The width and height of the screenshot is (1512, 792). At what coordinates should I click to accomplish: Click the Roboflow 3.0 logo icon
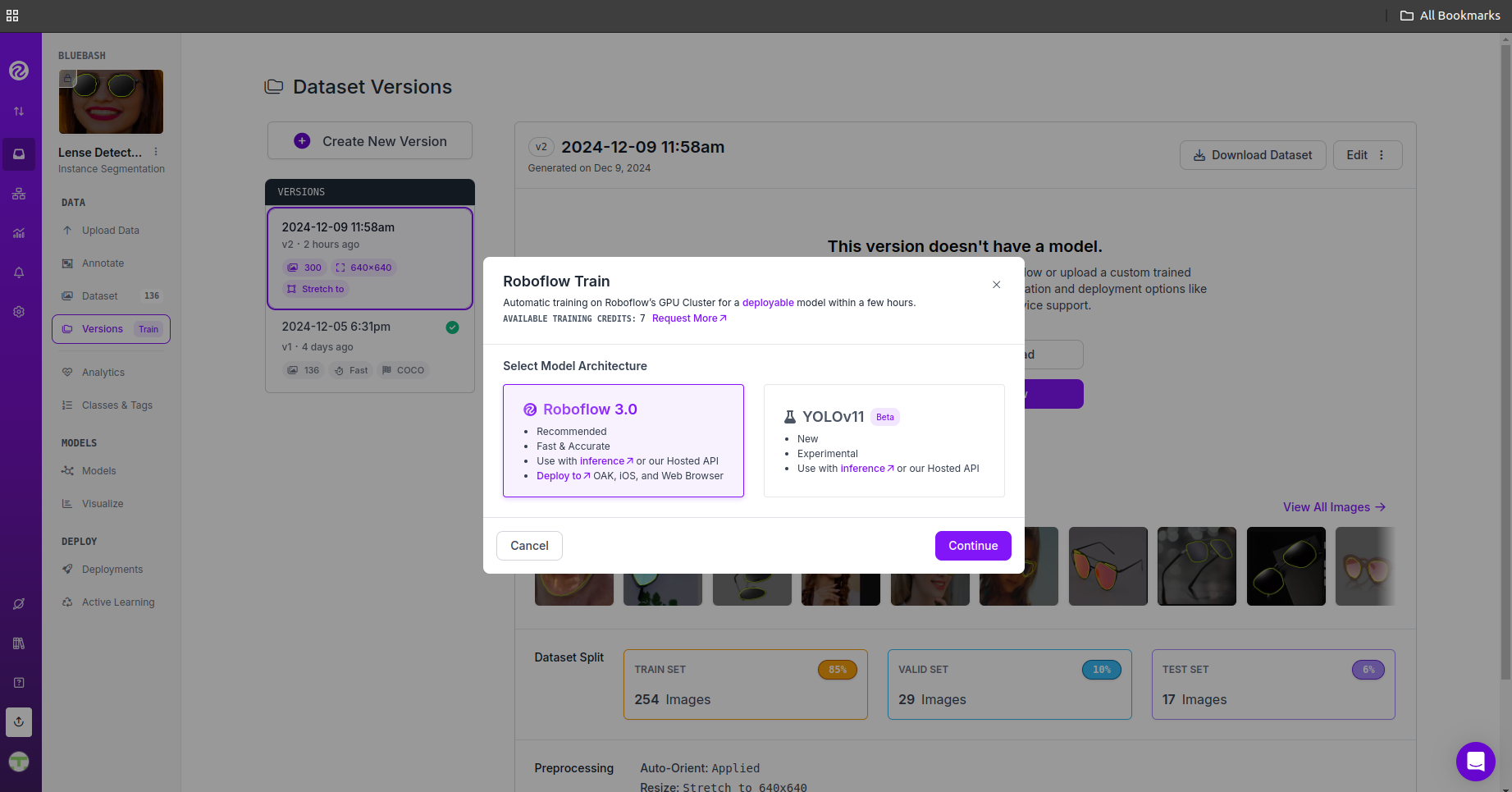530,410
